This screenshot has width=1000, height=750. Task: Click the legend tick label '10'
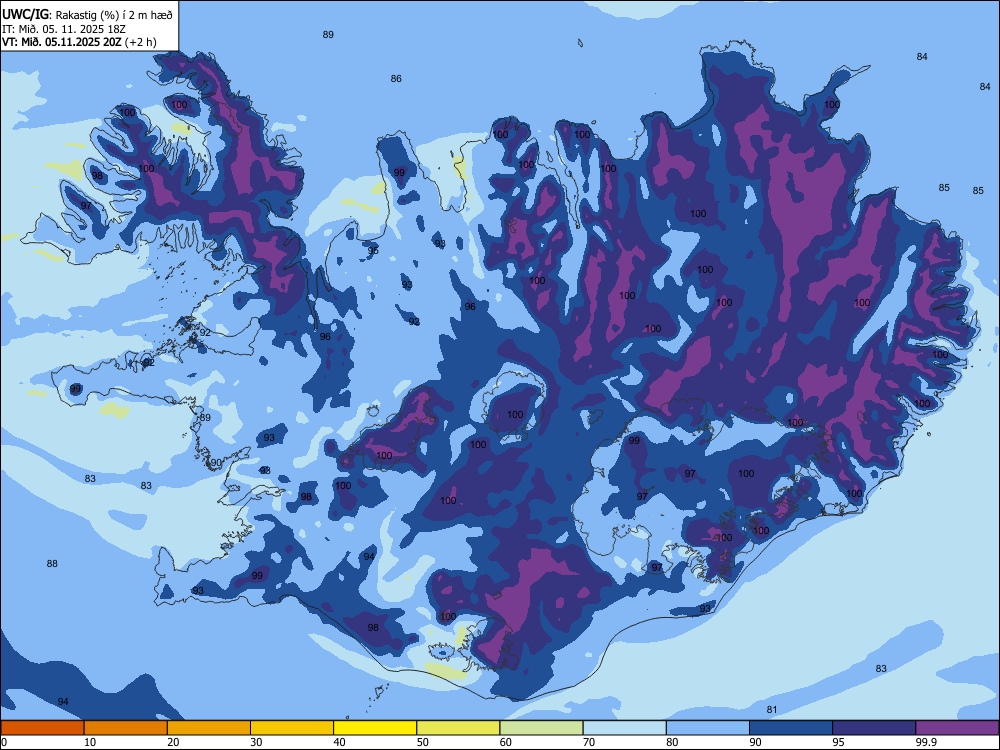[x=90, y=742]
